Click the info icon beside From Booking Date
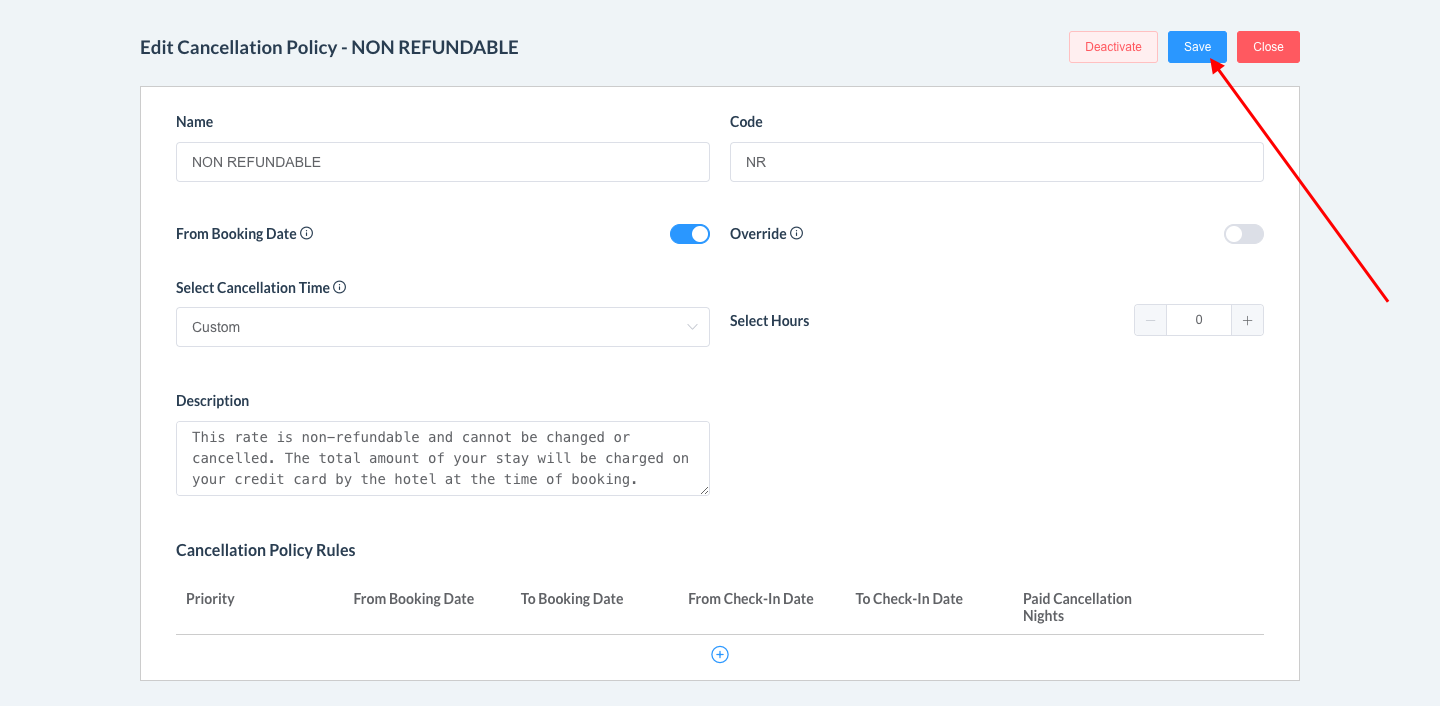Viewport: 1440px width, 706px height. (307, 234)
